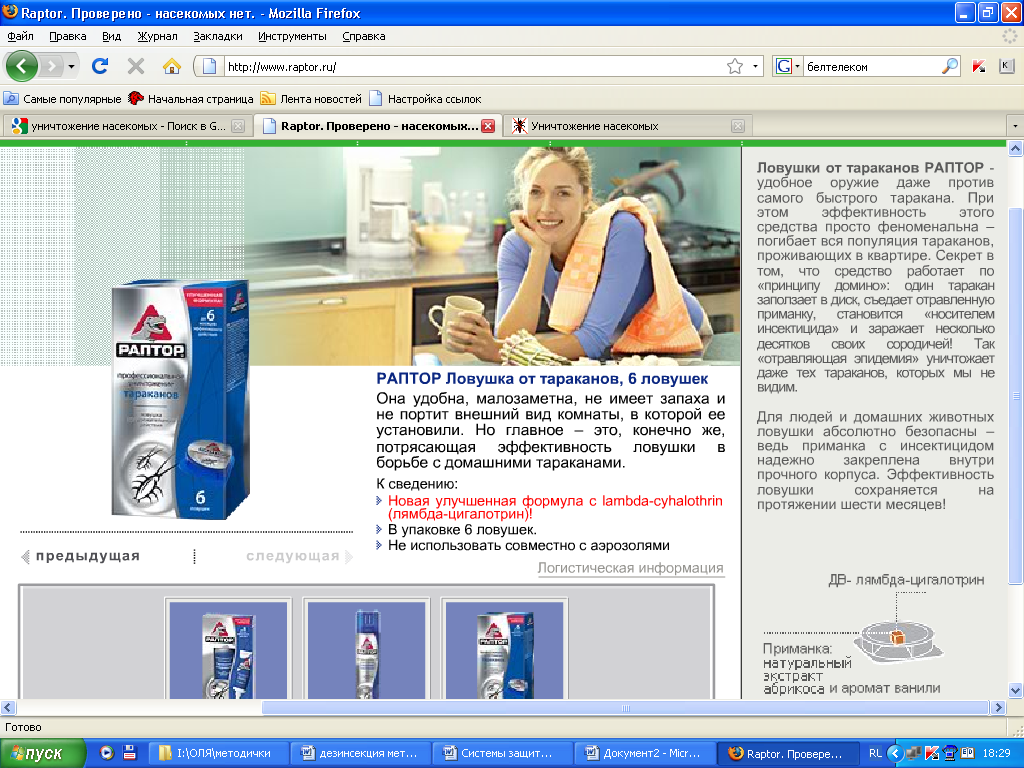Click the vertical scrollbar thumb
1024x768 pixels.
point(1016,396)
